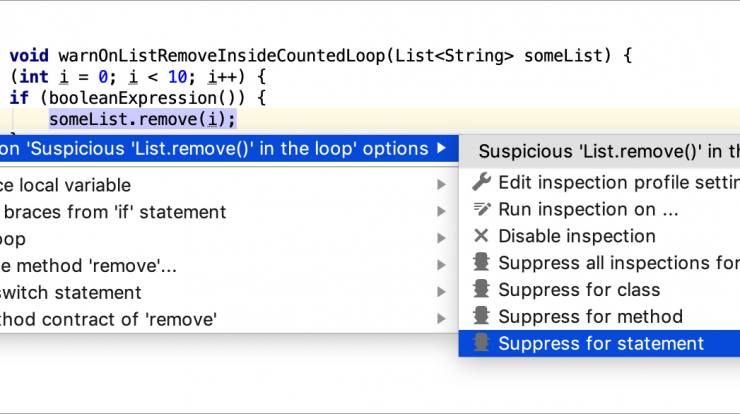
Task: Expand the method 'remove' submenu arrow
Action: click(441, 265)
